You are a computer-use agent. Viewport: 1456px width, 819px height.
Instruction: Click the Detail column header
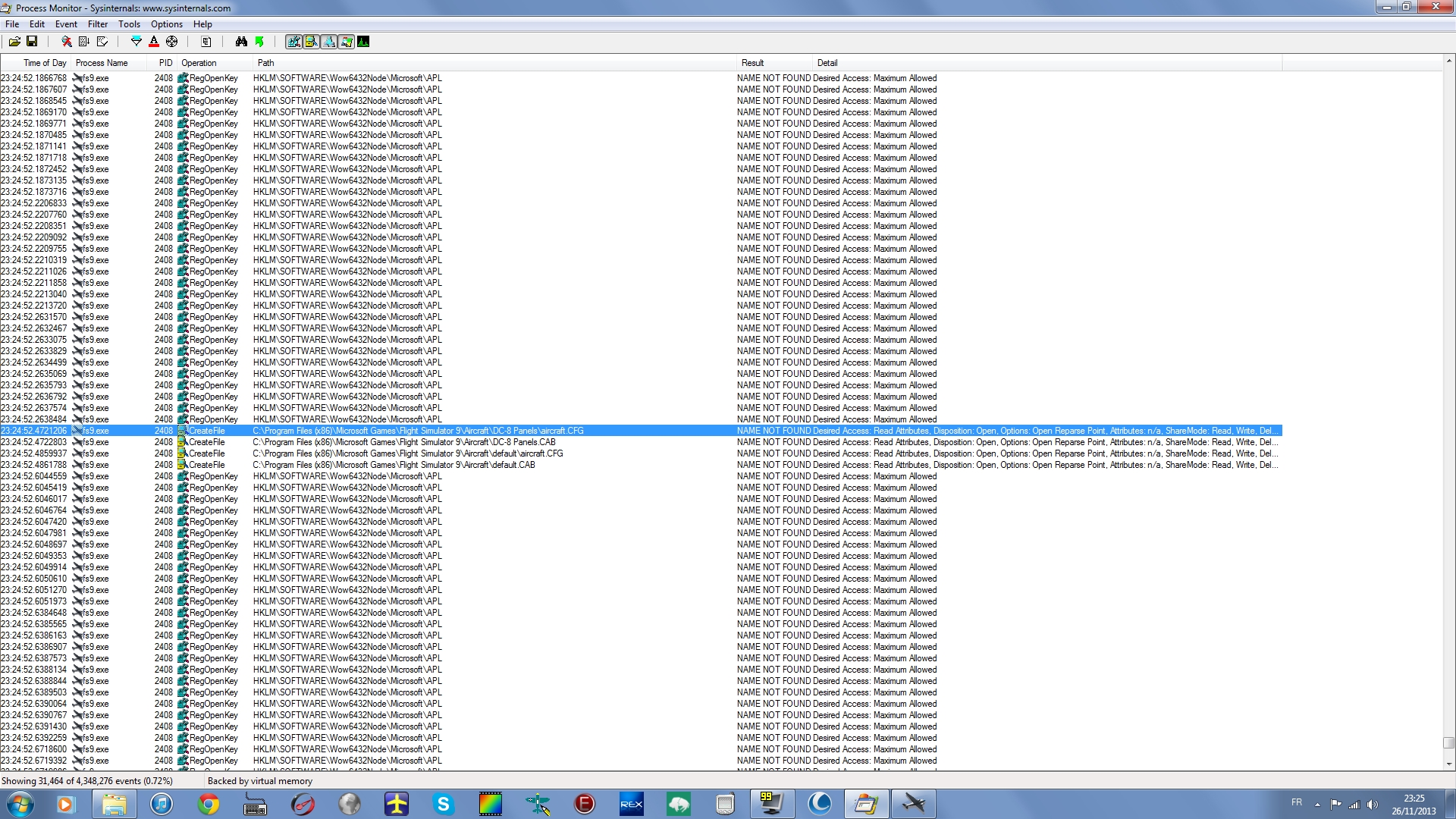pyautogui.click(x=1047, y=63)
